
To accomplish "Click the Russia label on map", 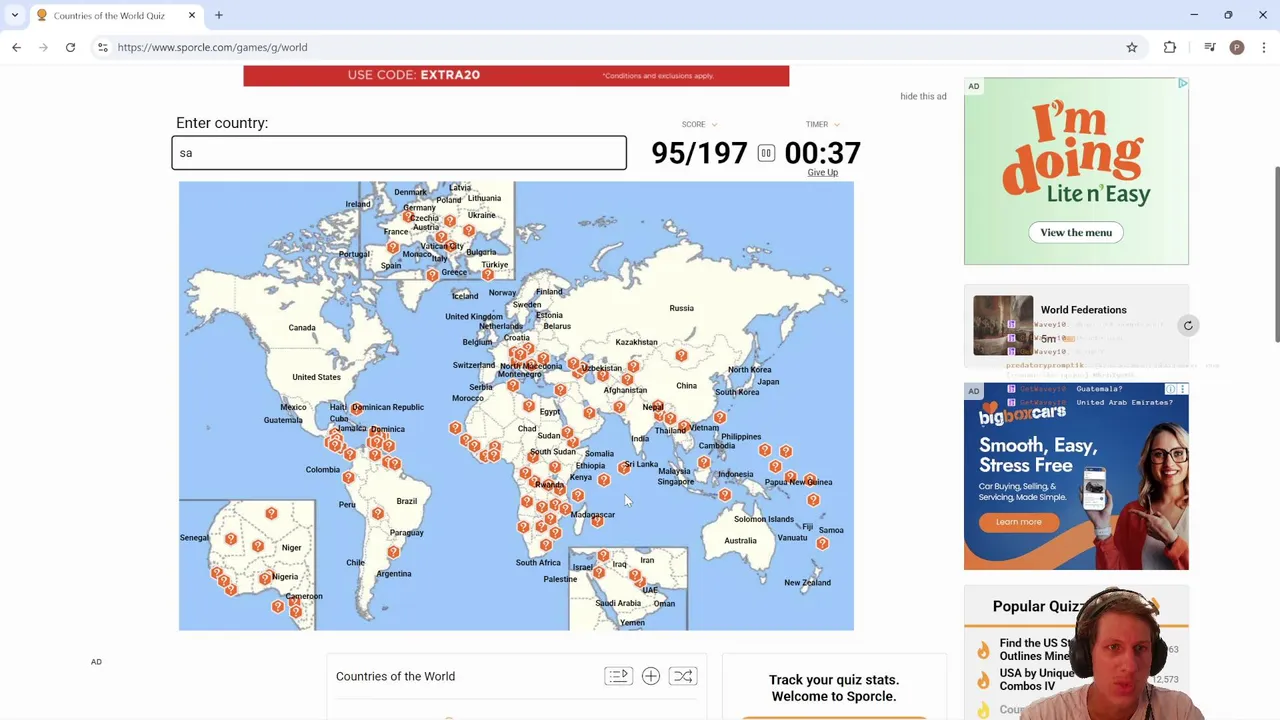I will click(x=681, y=308).
